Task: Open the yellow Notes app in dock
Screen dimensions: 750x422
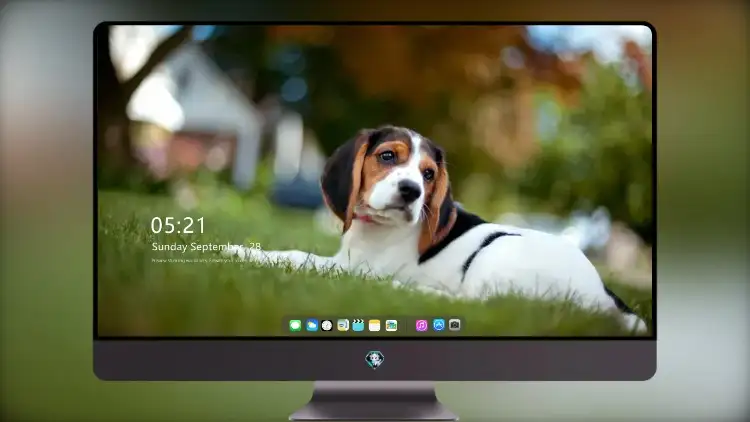Action: 375,326
